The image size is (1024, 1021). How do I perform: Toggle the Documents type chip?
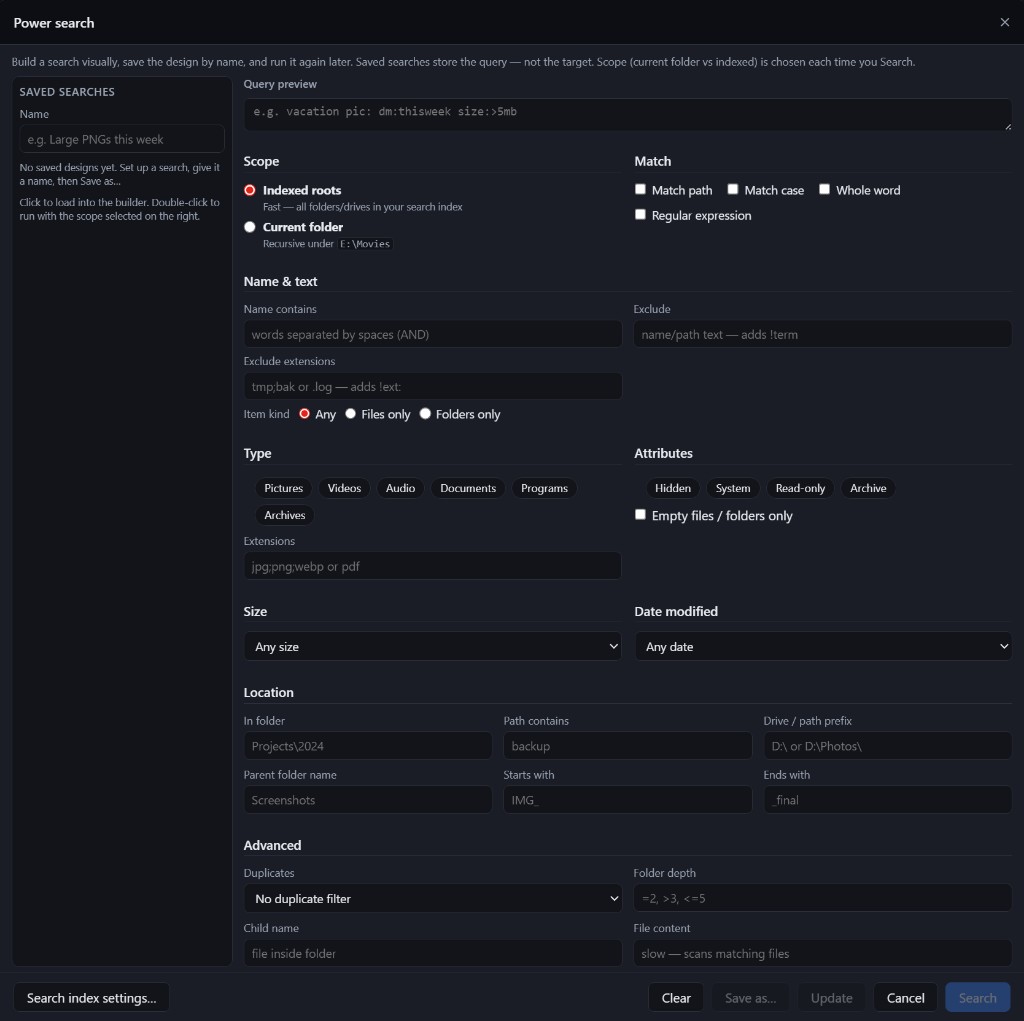[x=468, y=488]
